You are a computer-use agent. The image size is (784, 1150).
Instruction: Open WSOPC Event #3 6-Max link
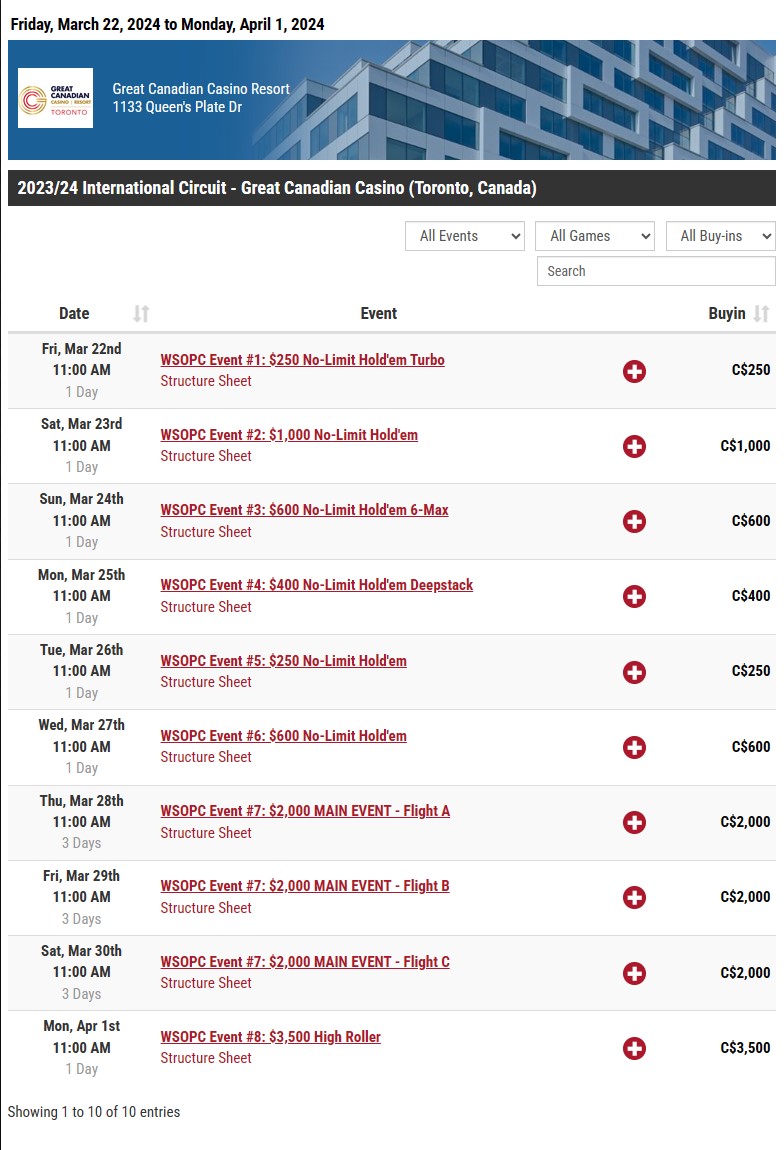[304, 510]
